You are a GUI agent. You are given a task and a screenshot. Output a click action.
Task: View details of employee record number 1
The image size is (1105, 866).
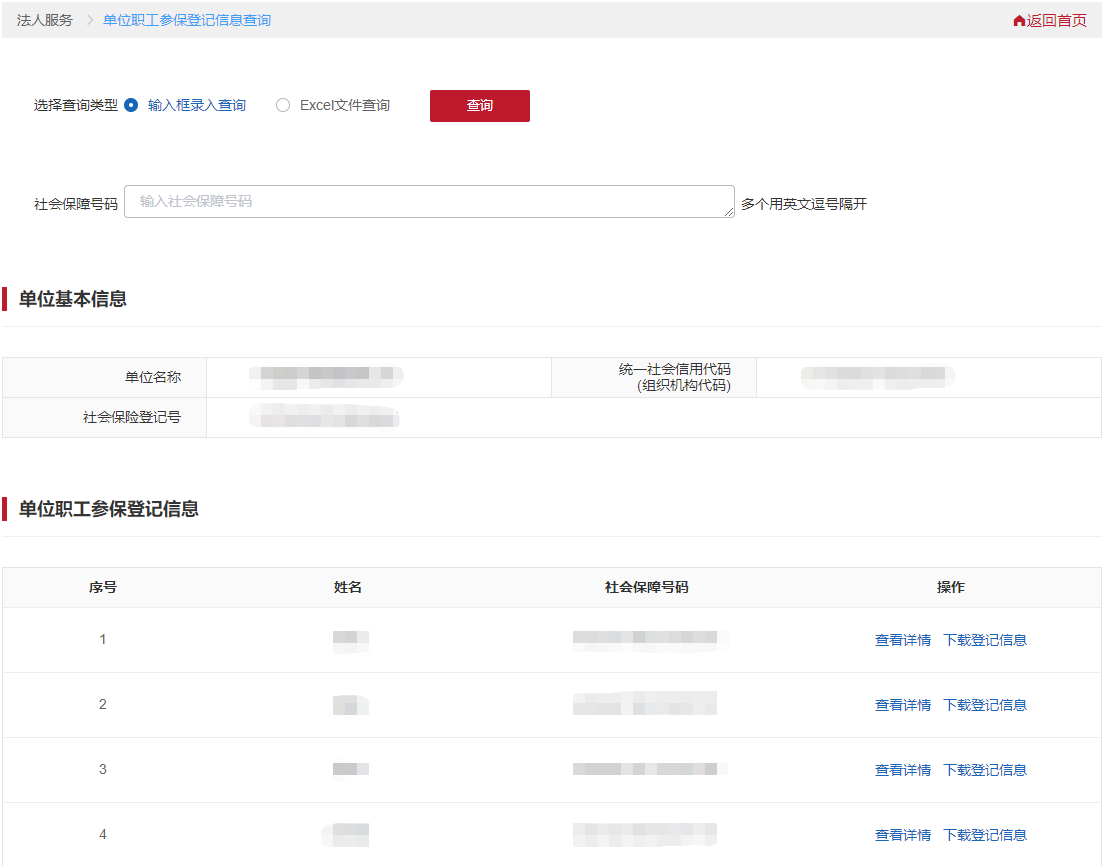901,639
